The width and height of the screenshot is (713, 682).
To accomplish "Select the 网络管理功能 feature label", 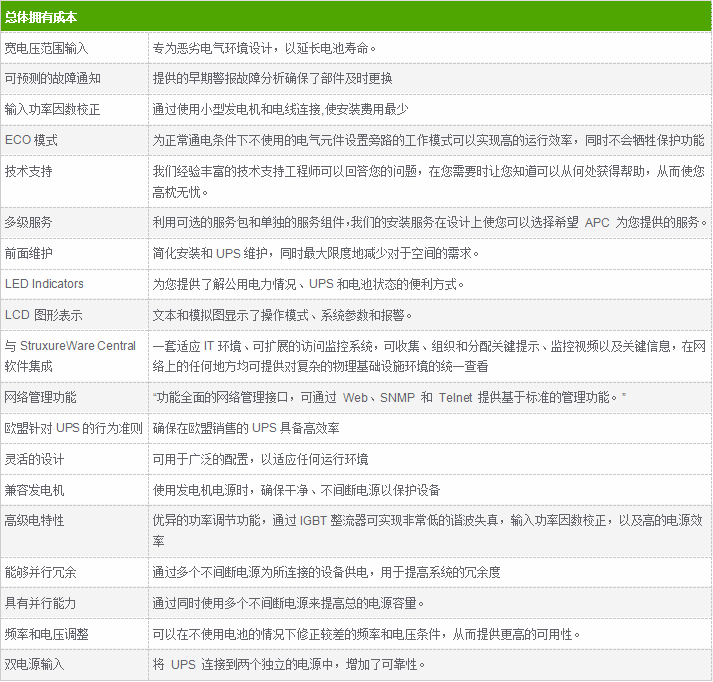I will point(40,397).
